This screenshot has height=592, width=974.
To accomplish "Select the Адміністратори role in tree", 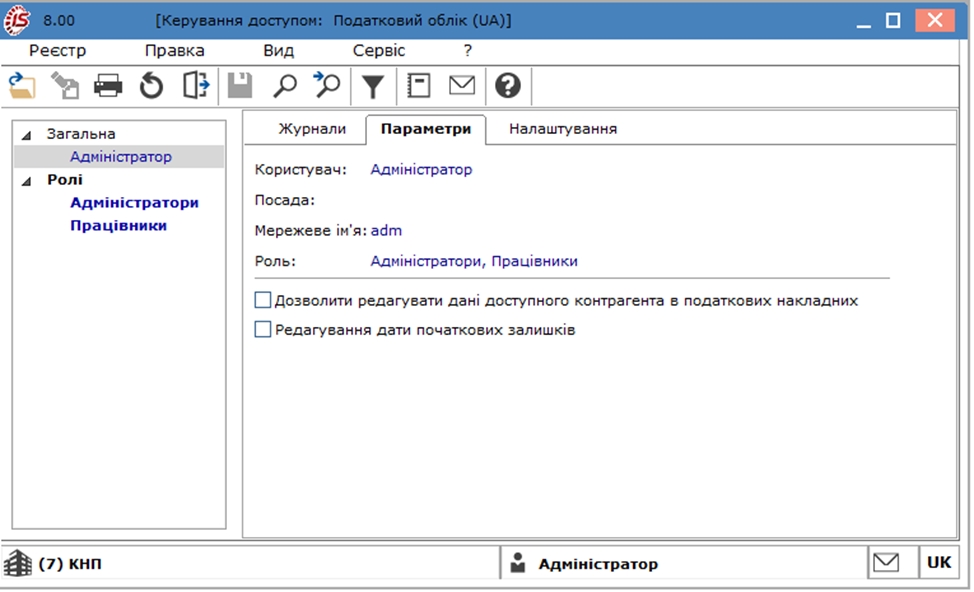I will pyautogui.click(x=134, y=203).
